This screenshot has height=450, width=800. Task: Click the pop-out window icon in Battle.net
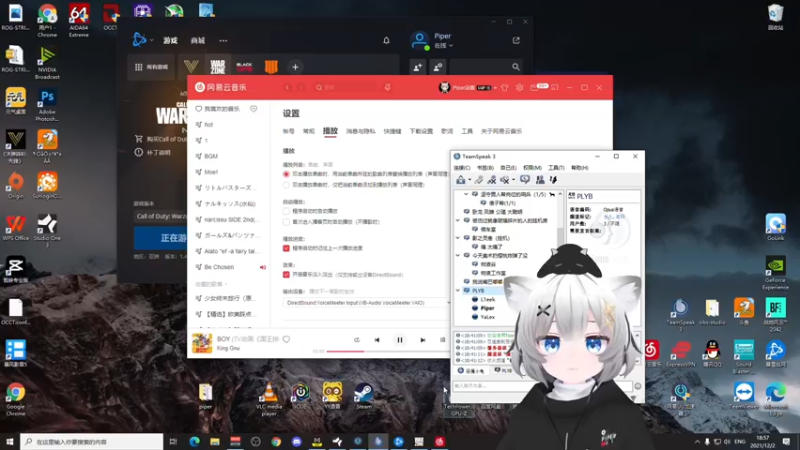pos(516,40)
